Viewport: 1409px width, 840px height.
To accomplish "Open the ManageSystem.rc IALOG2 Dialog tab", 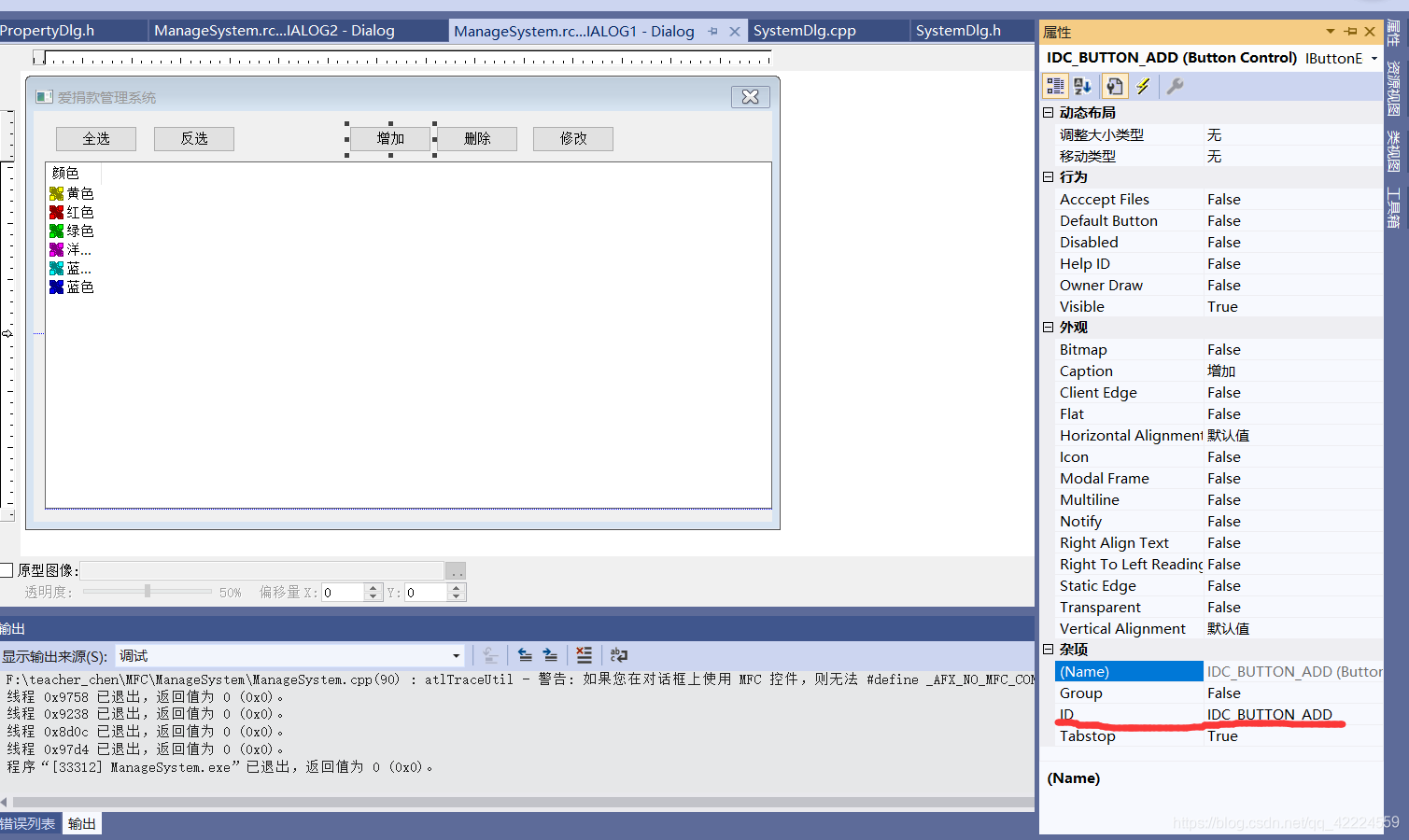I will click(x=275, y=31).
